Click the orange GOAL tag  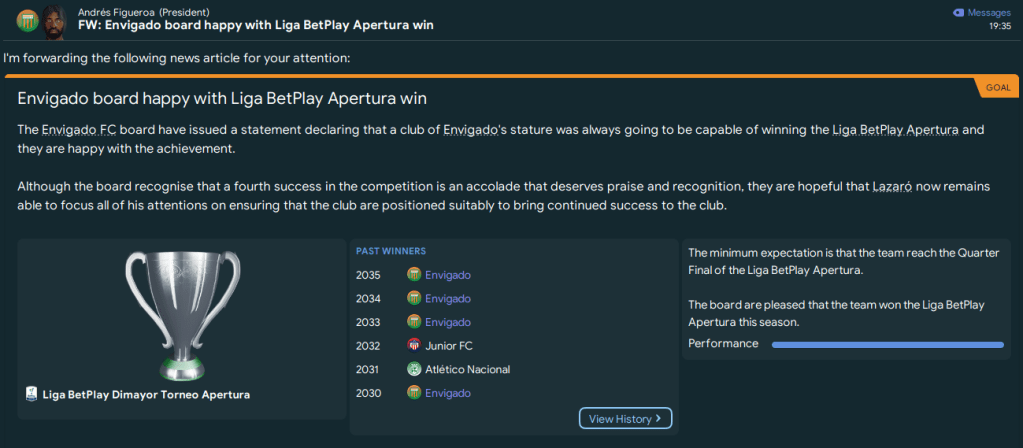point(997,87)
